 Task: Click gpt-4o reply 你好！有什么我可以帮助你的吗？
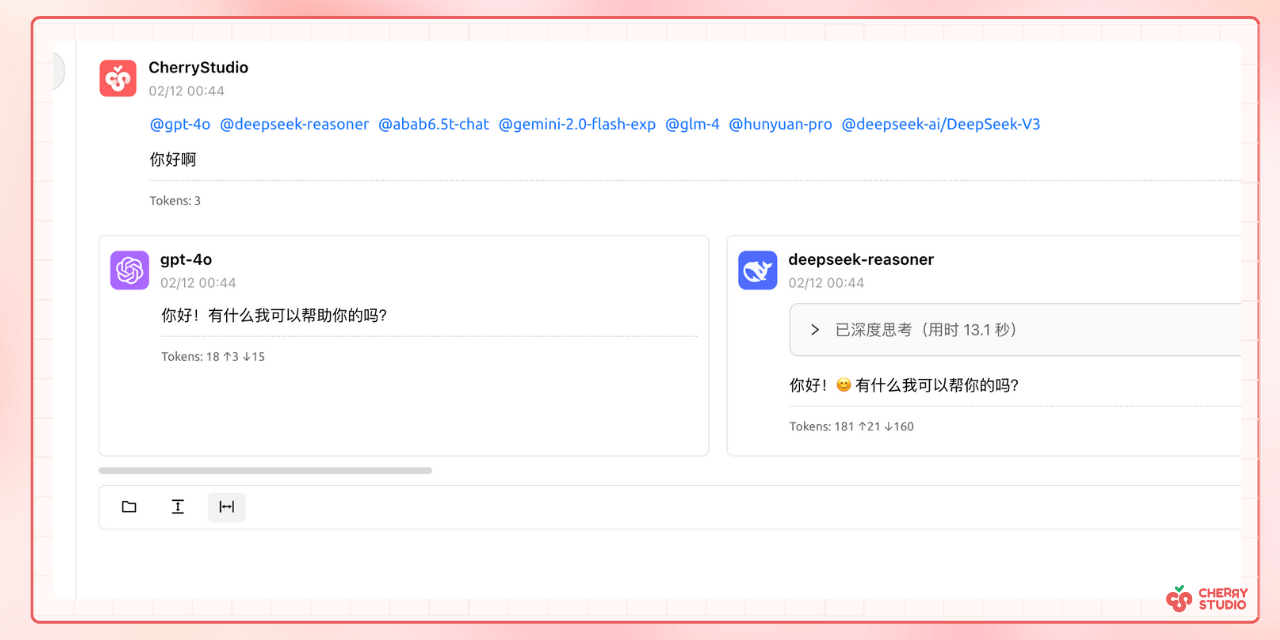(x=274, y=316)
